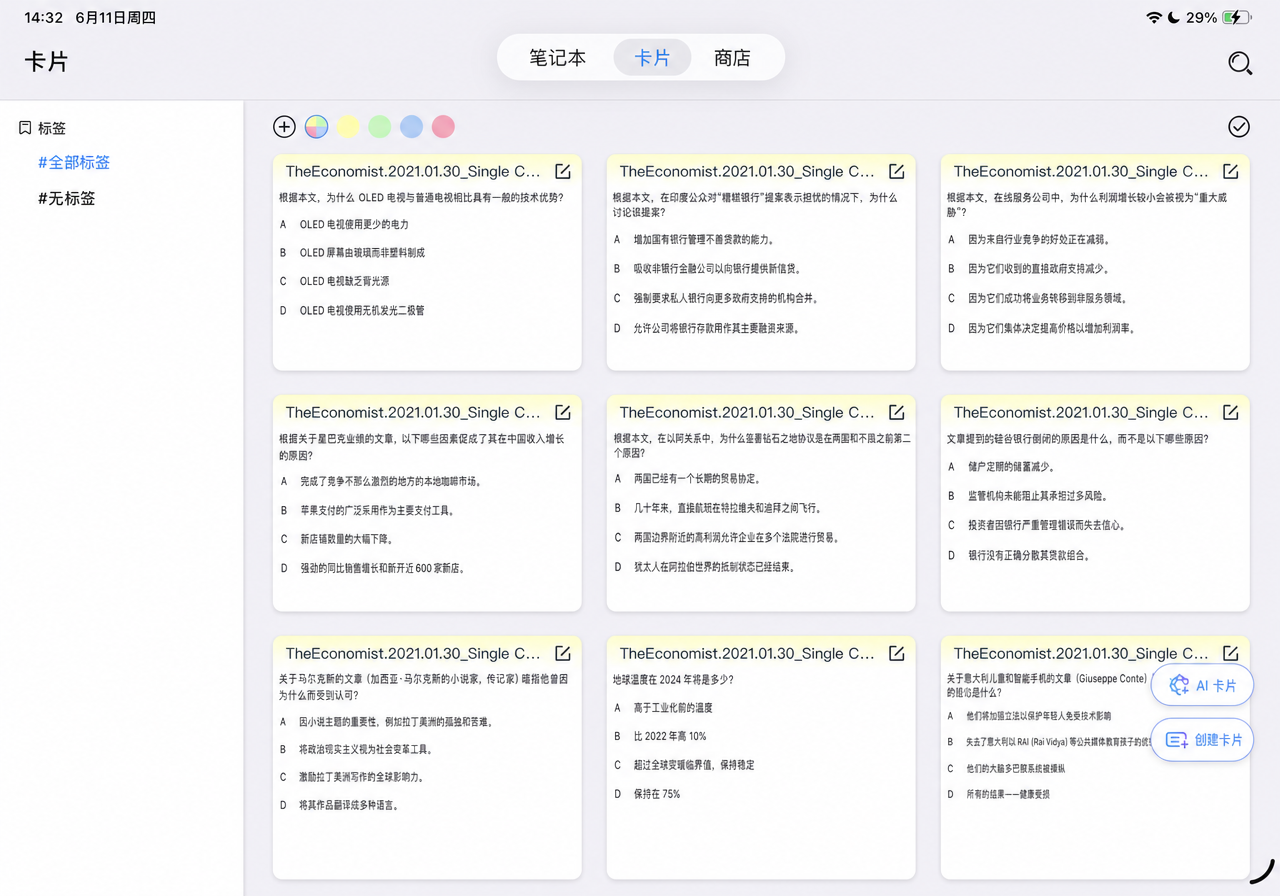Open the 商店 tab
Viewport: 1280px width, 896px height.
click(x=732, y=58)
